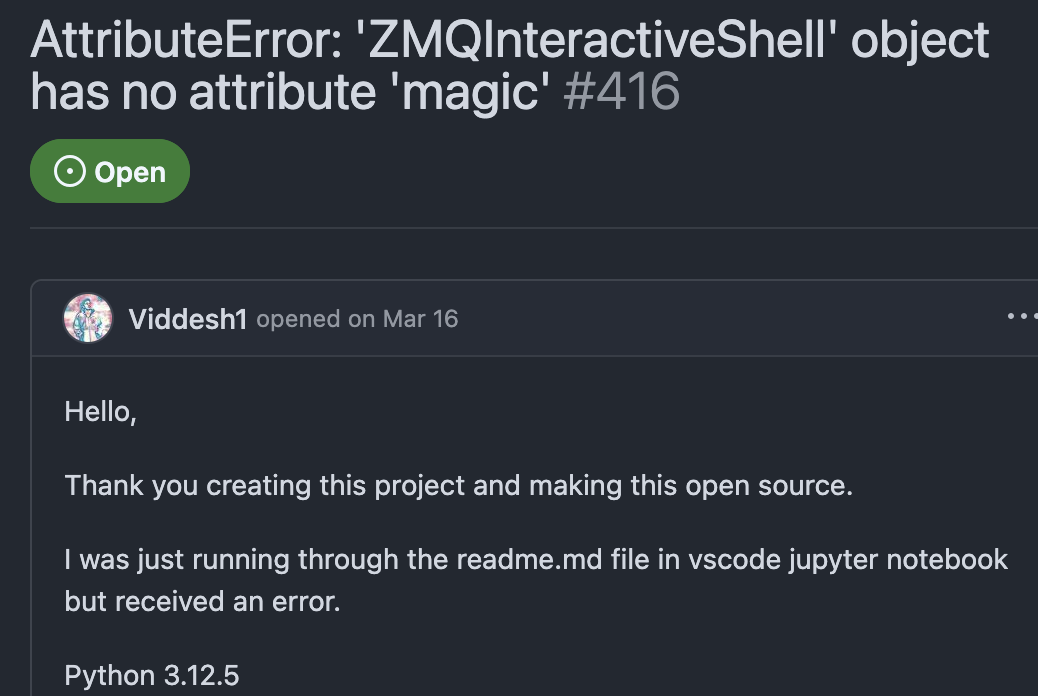Screen dimensions: 1038x696
Task: Click "vscode jupyter notebook" in the comment body
Action: pos(848,559)
